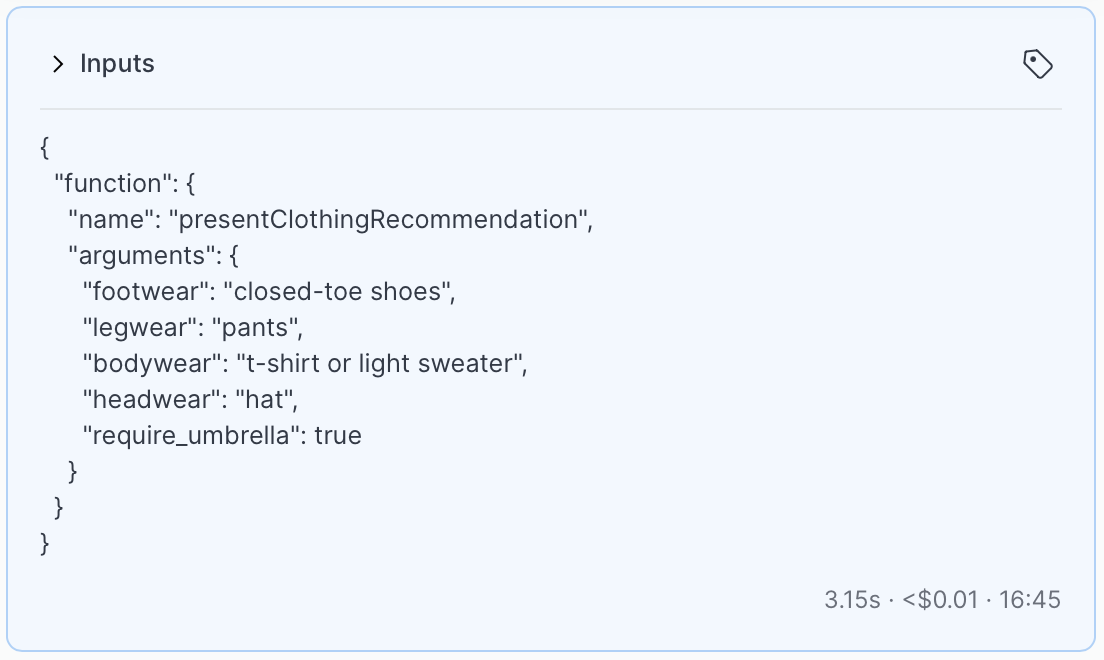
Task: Select the "function" key line
Action: [125, 183]
